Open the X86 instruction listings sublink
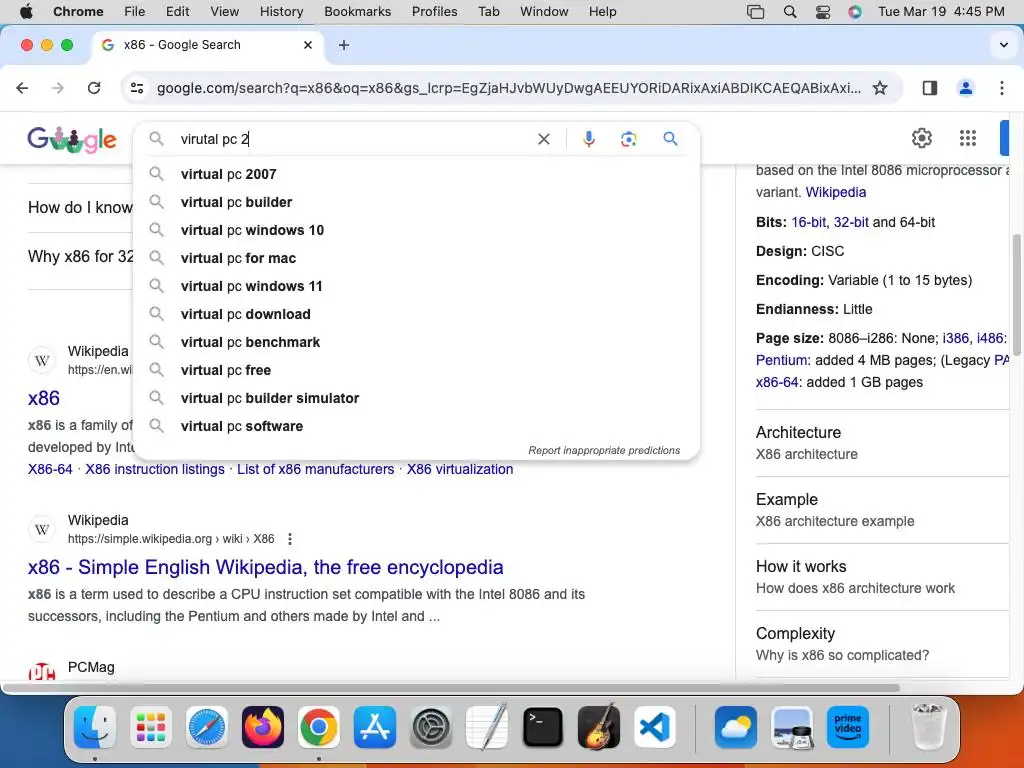 [155, 470]
